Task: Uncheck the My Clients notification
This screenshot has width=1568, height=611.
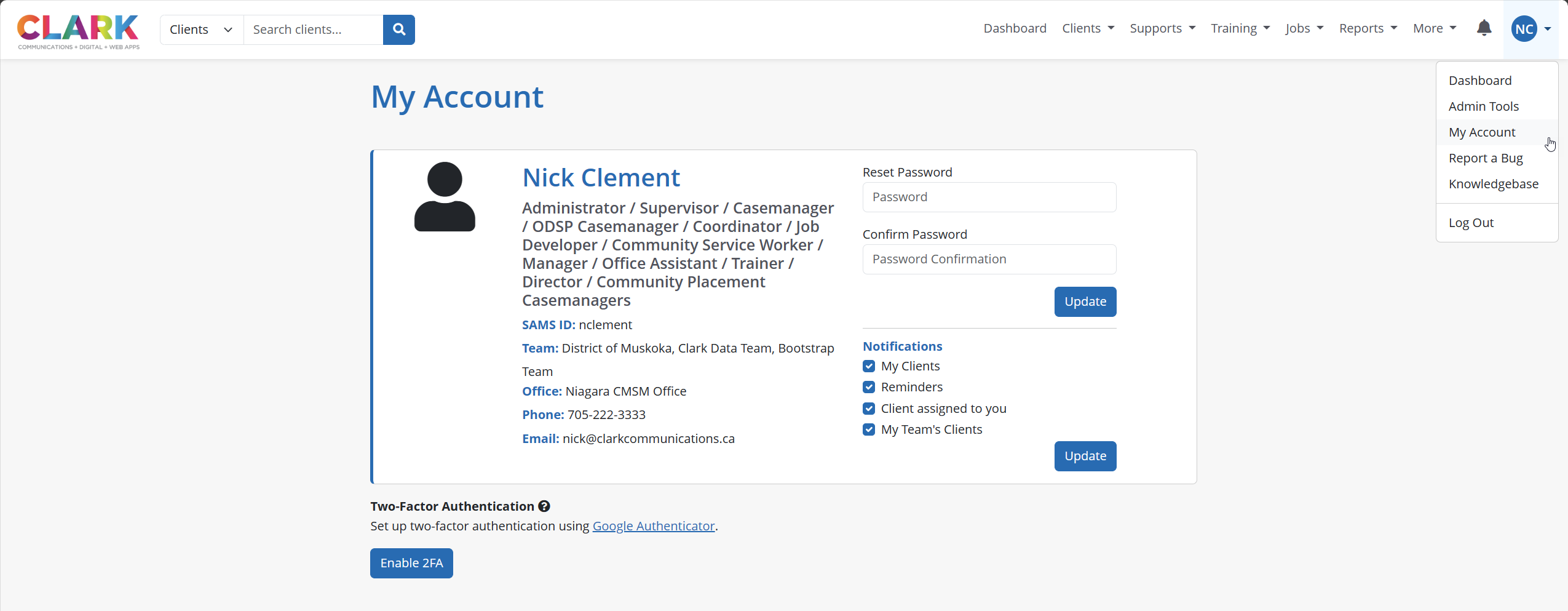Action: pos(869,366)
